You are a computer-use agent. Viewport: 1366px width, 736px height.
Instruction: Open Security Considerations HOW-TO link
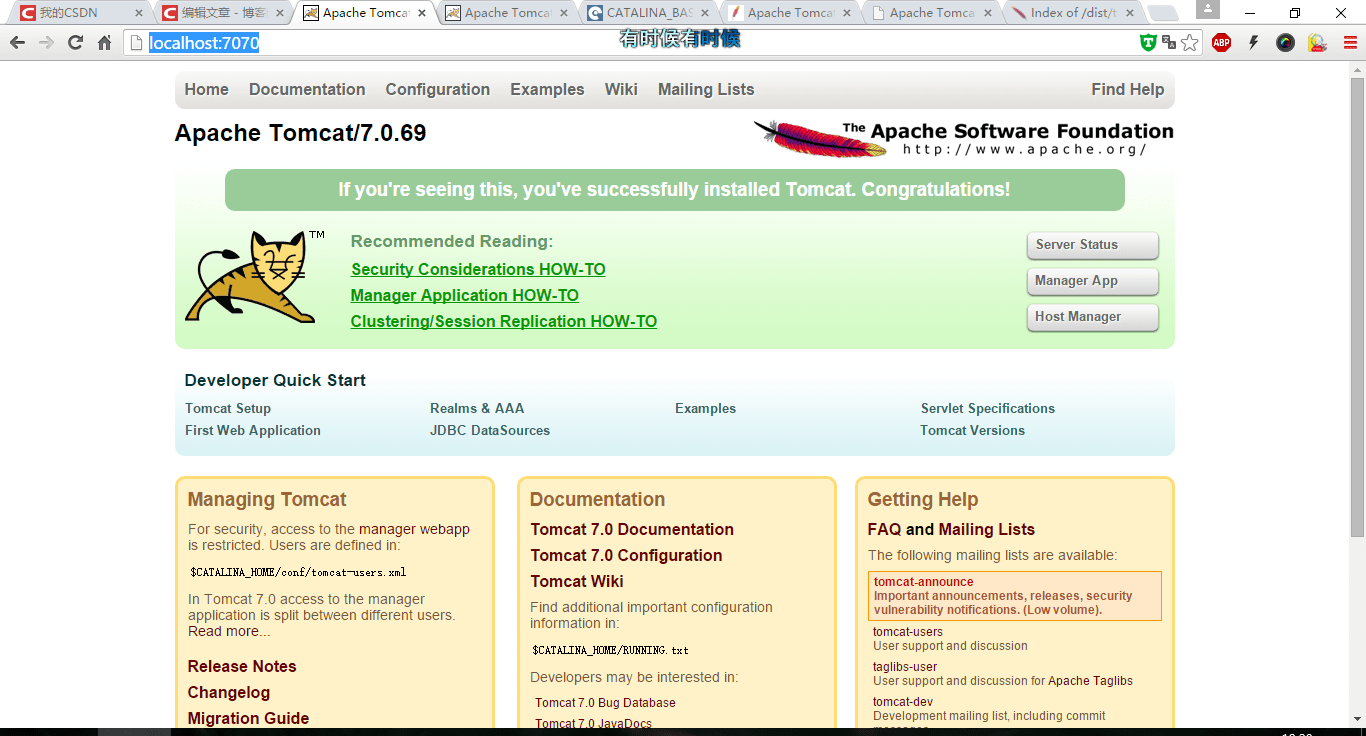pos(478,270)
